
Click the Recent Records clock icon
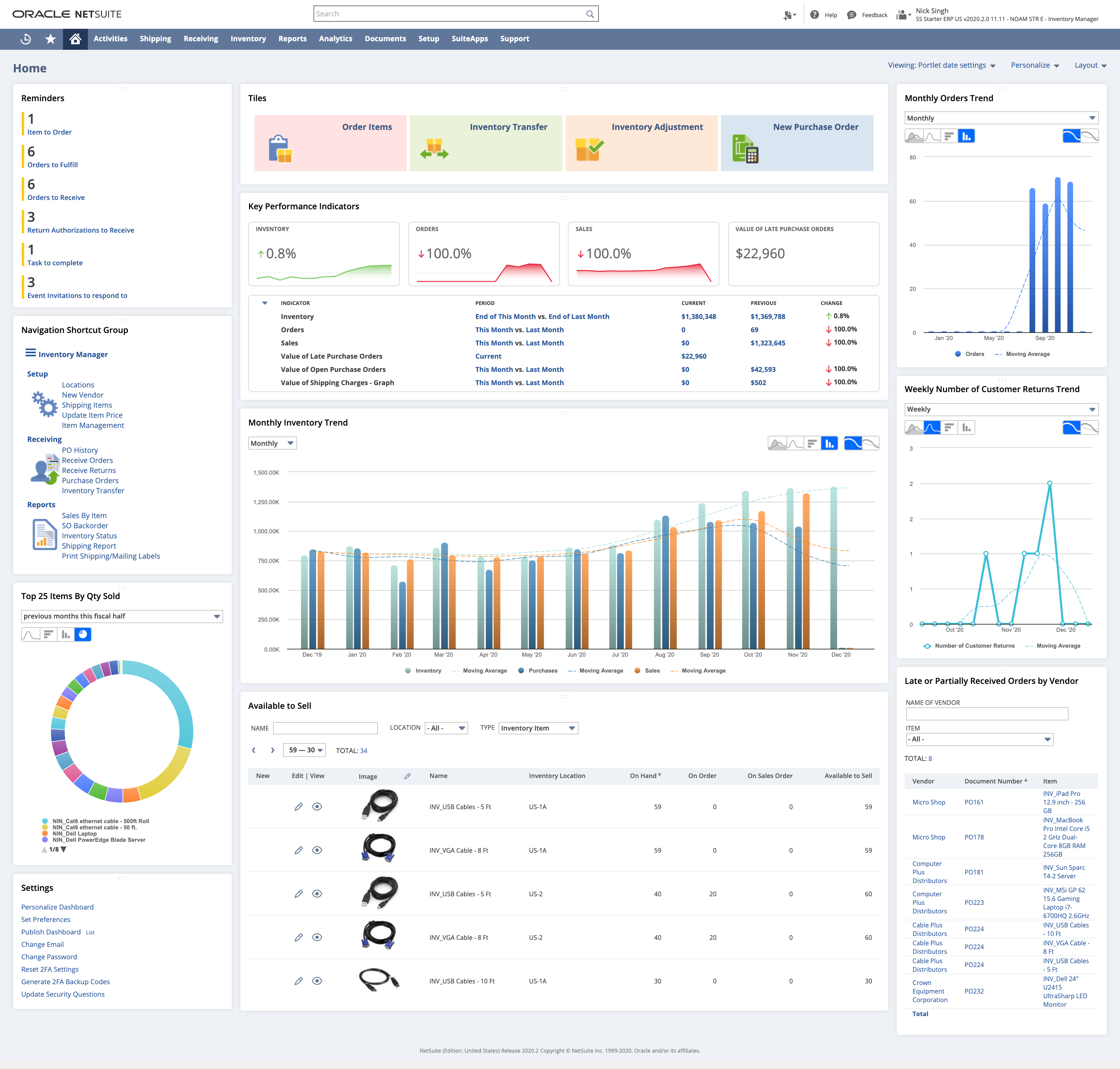(26, 39)
